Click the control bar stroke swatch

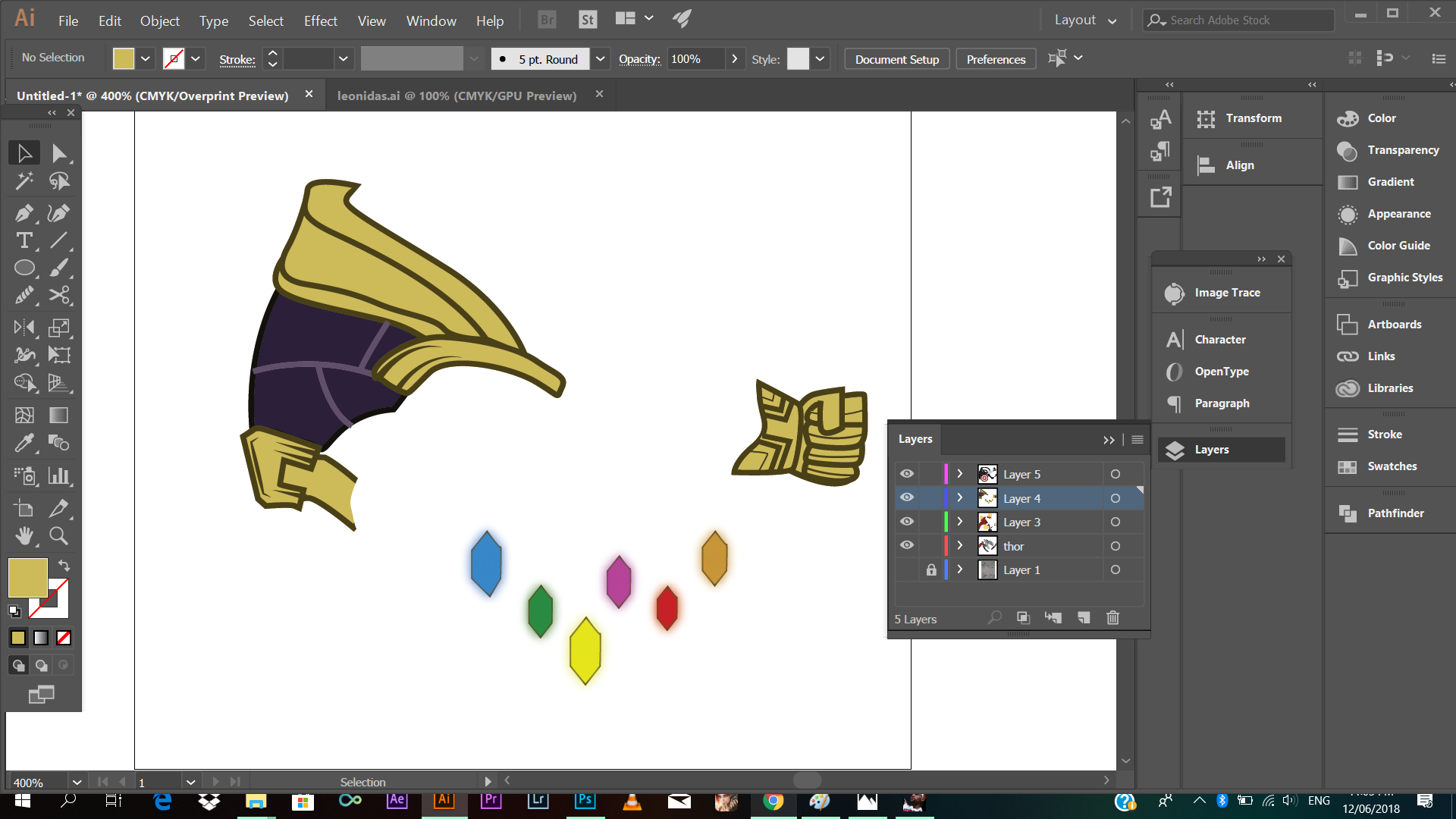(x=174, y=58)
